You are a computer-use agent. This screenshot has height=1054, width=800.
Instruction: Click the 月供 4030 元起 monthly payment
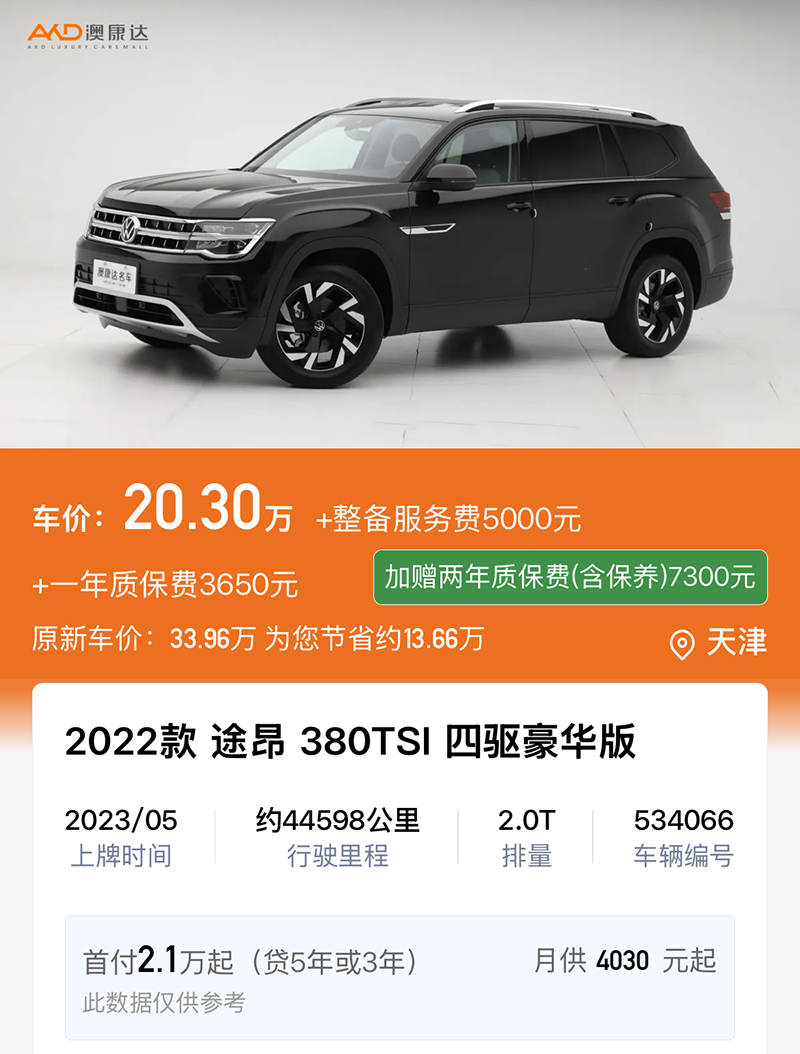click(x=625, y=961)
